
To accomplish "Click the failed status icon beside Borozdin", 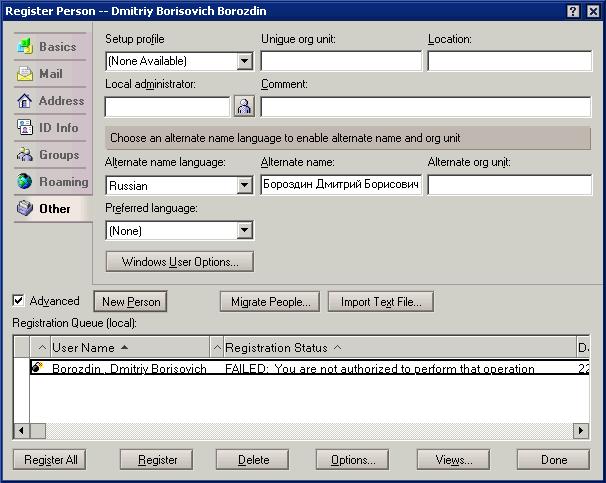I will 37,367.
